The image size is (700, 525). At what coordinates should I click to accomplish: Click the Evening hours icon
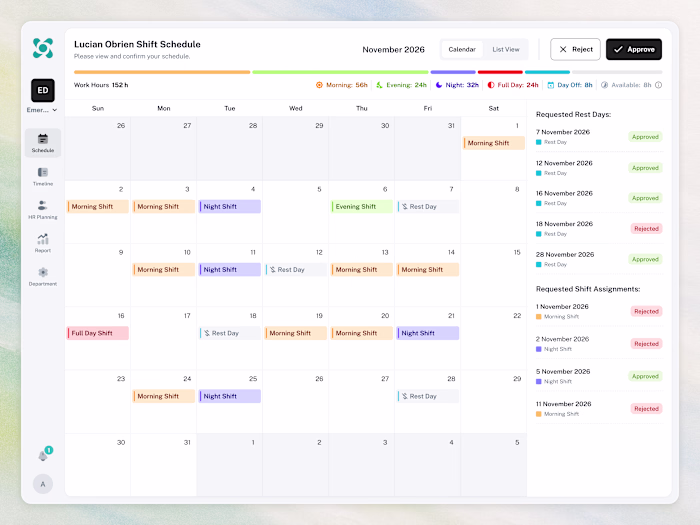click(x=379, y=85)
